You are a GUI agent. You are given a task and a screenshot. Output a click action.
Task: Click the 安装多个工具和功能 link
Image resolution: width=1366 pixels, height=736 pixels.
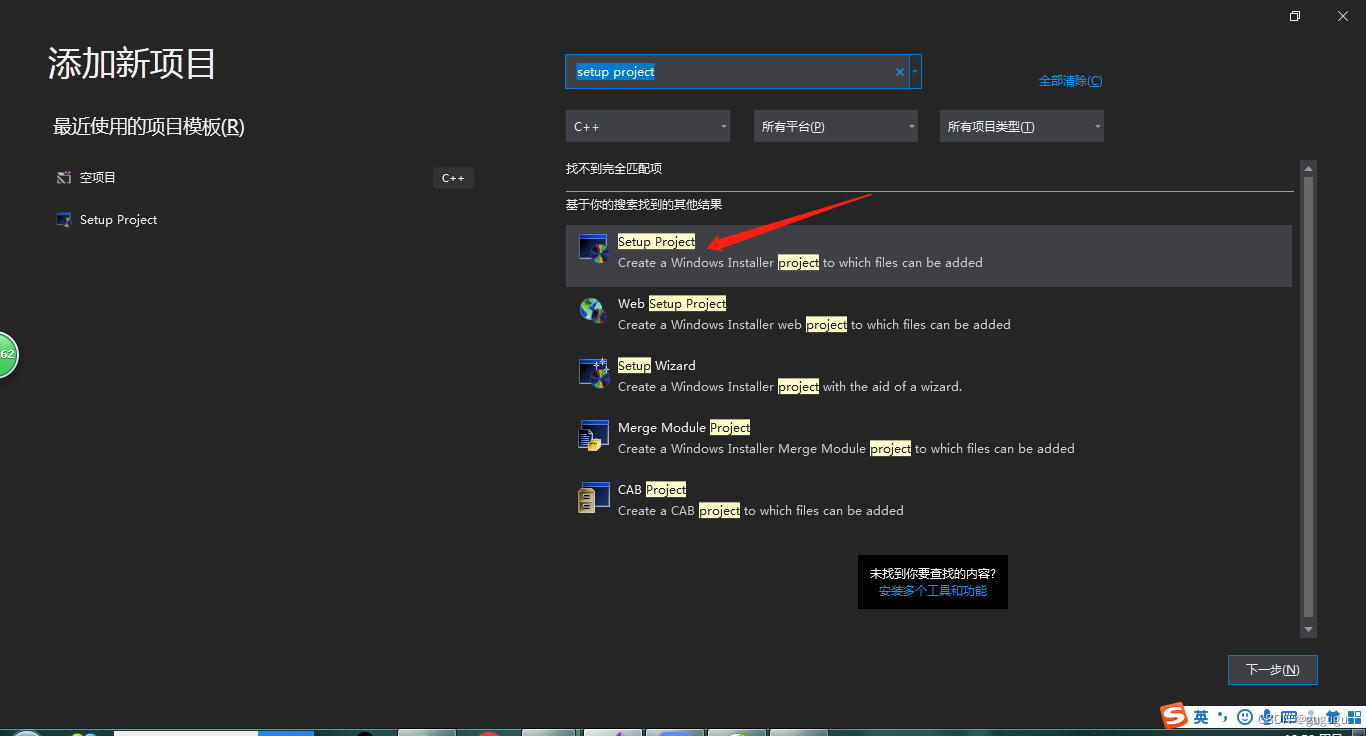pyautogui.click(x=932, y=591)
